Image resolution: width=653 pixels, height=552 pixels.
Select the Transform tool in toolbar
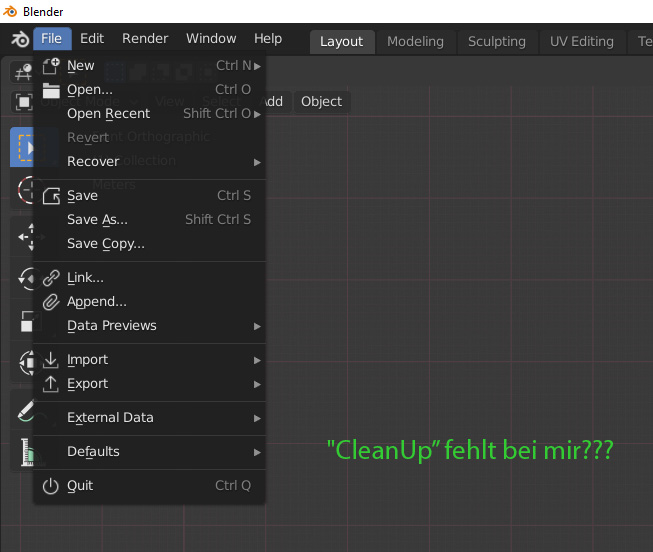(27, 362)
